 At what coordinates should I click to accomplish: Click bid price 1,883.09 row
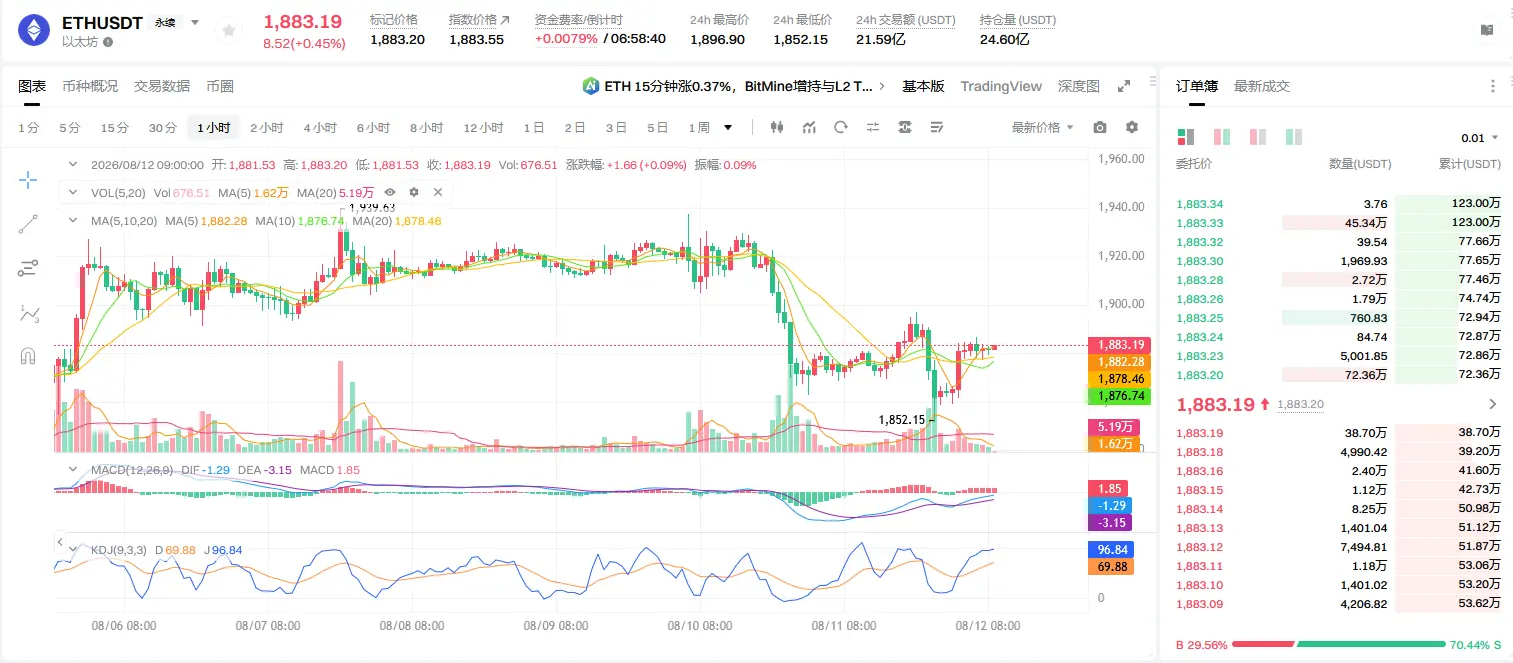tap(1338, 604)
